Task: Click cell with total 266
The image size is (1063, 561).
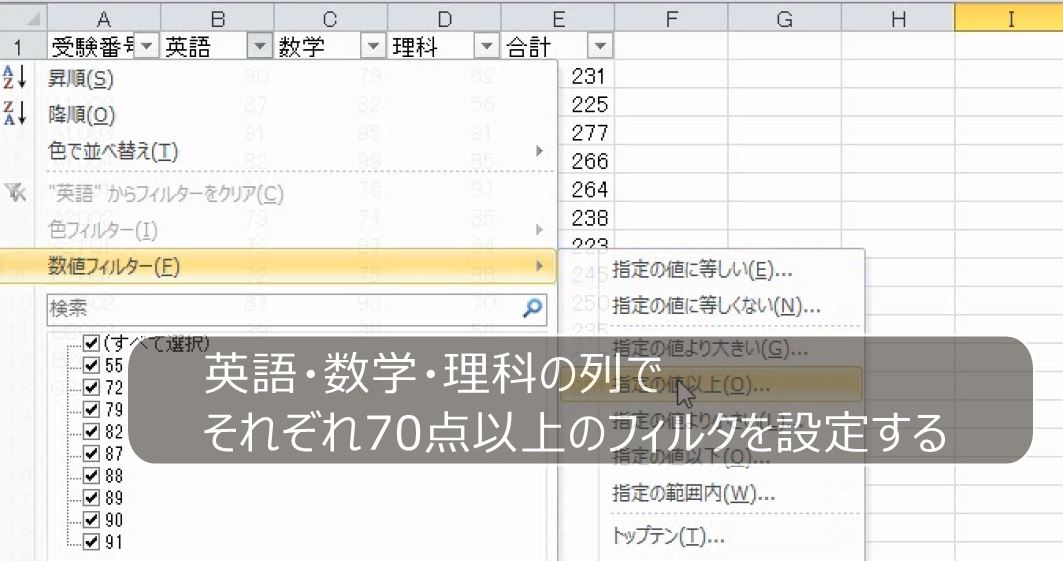Action: pos(588,161)
